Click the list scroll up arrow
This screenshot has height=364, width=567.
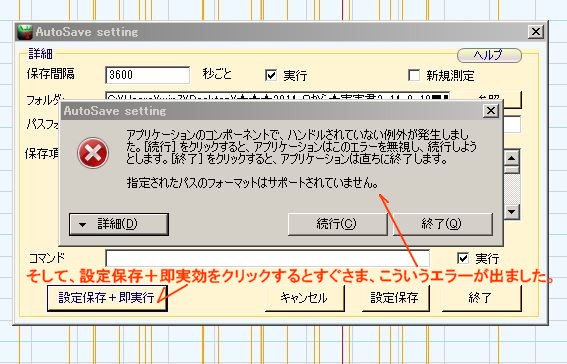(512, 158)
